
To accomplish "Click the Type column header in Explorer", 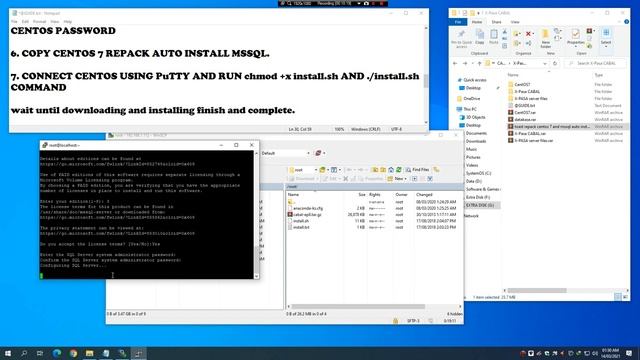I will point(599,75).
